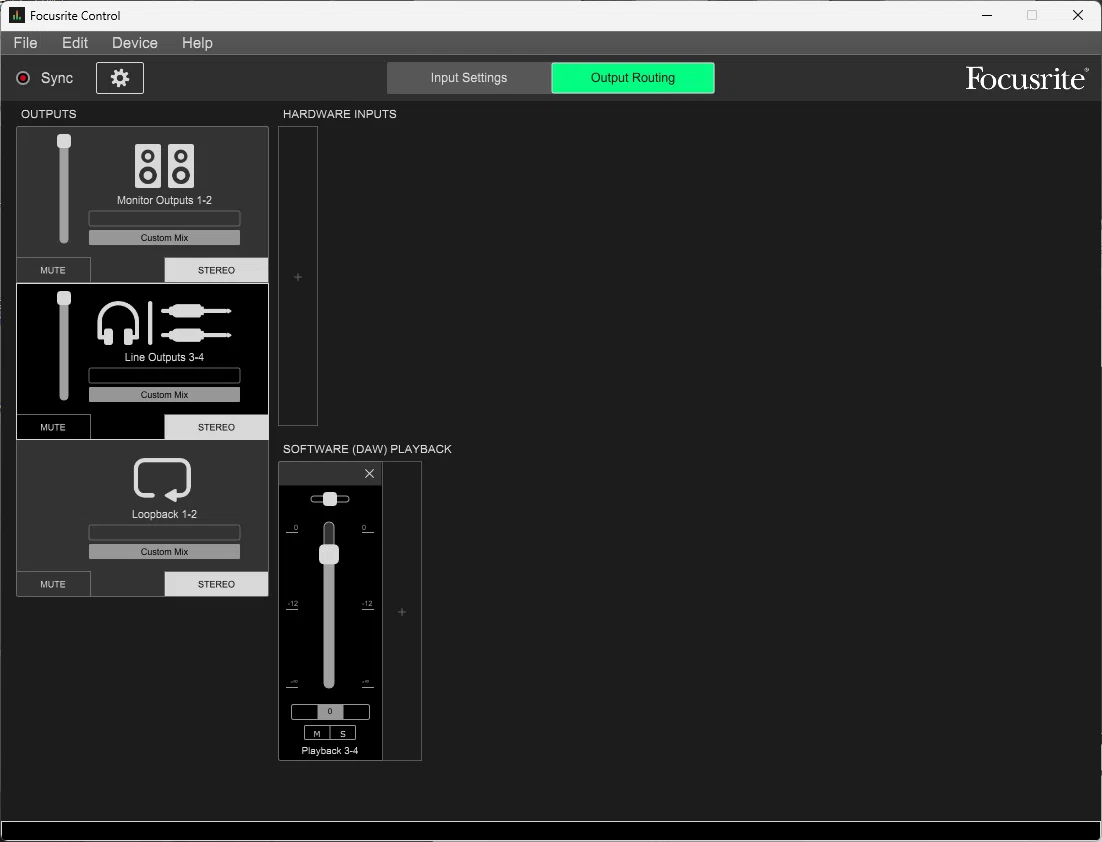This screenshot has height=842, width=1102.
Task: Open the Device menu
Action: click(135, 43)
